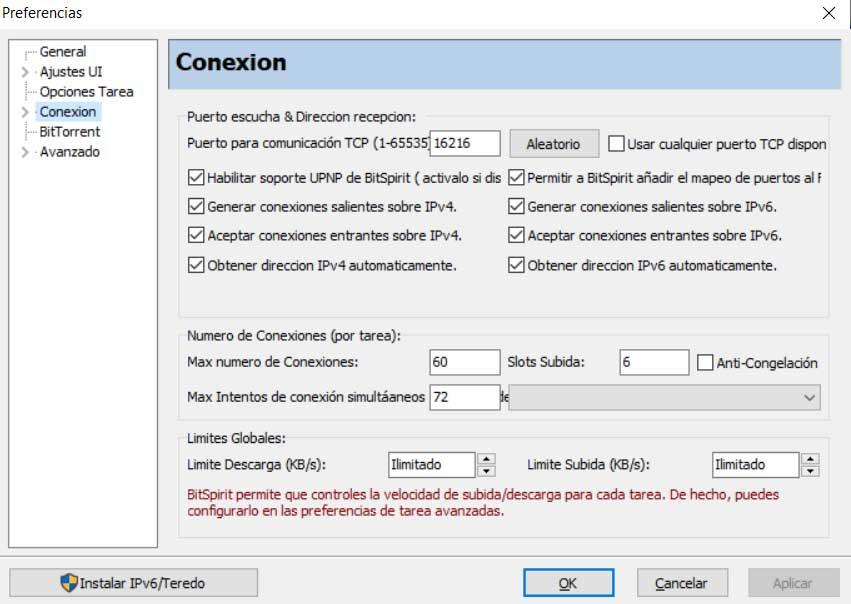Click the Numero de Conexiones group label
The image size is (851, 604).
coord(294,335)
